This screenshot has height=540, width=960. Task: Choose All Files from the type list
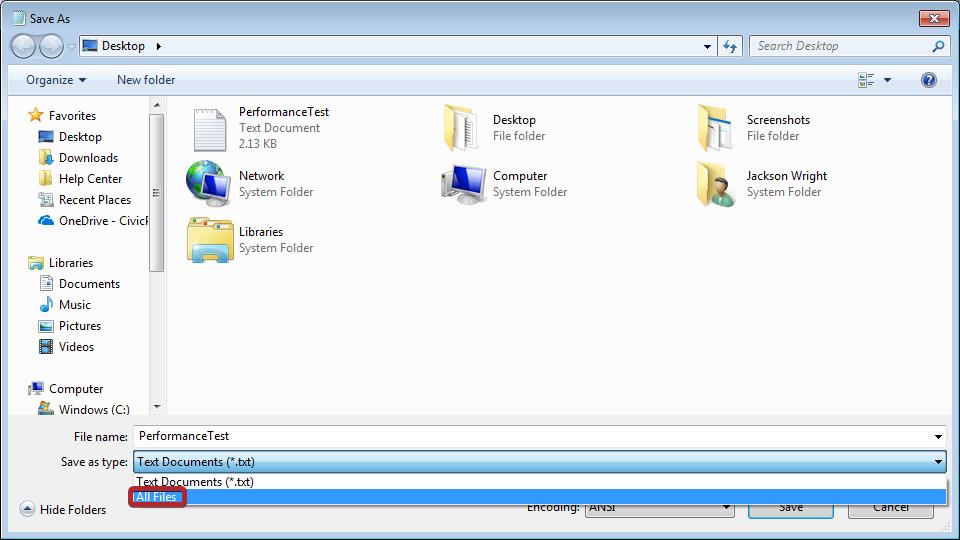click(x=539, y=497)
